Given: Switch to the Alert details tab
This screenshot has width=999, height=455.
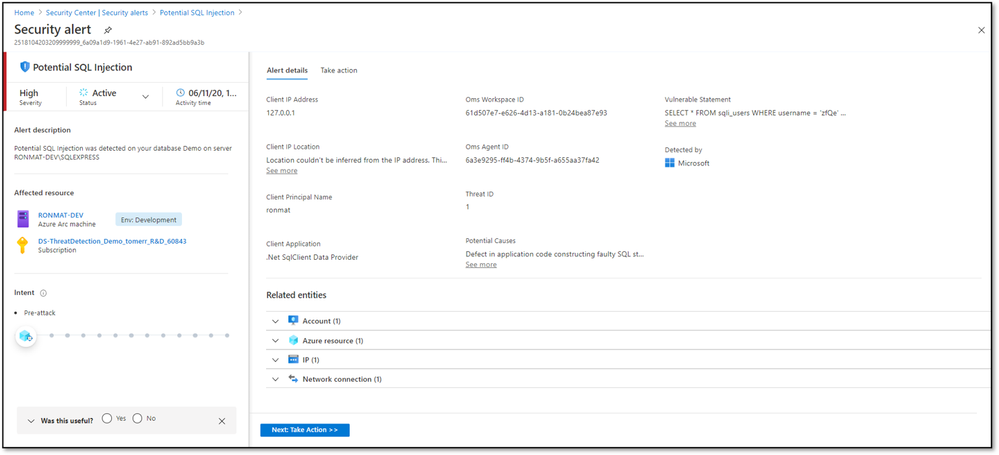Looking at the screenshot, I should (x=287, y=70).
